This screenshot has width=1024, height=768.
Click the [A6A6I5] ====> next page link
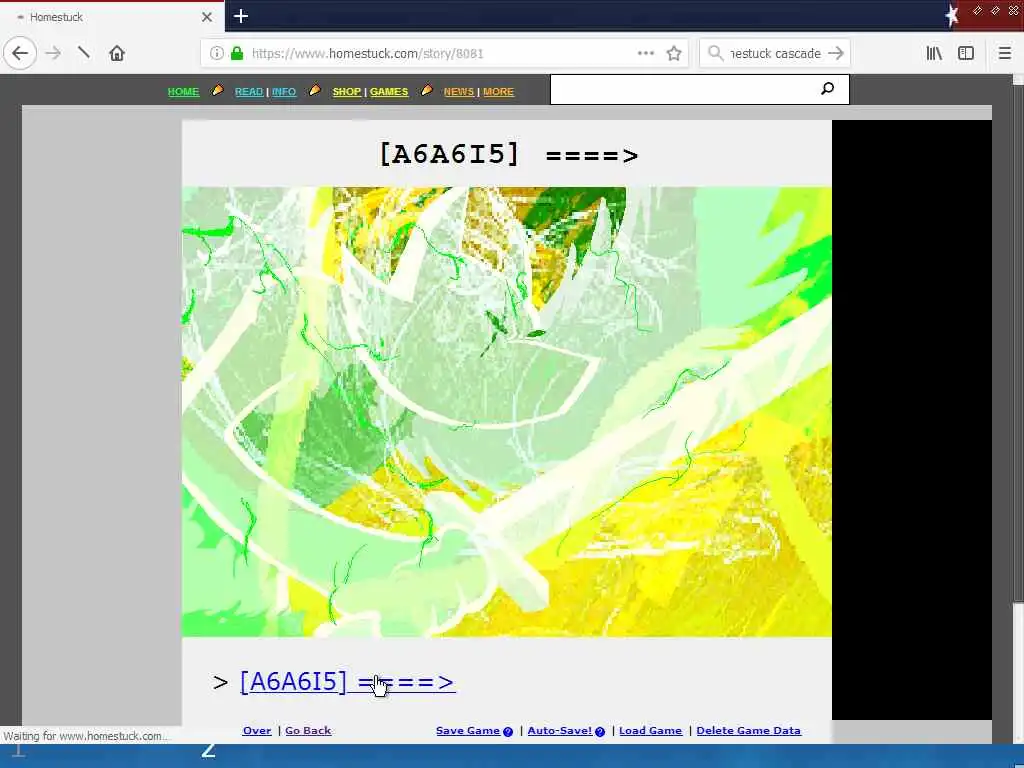pyautogui.click(x=347, y=681)
